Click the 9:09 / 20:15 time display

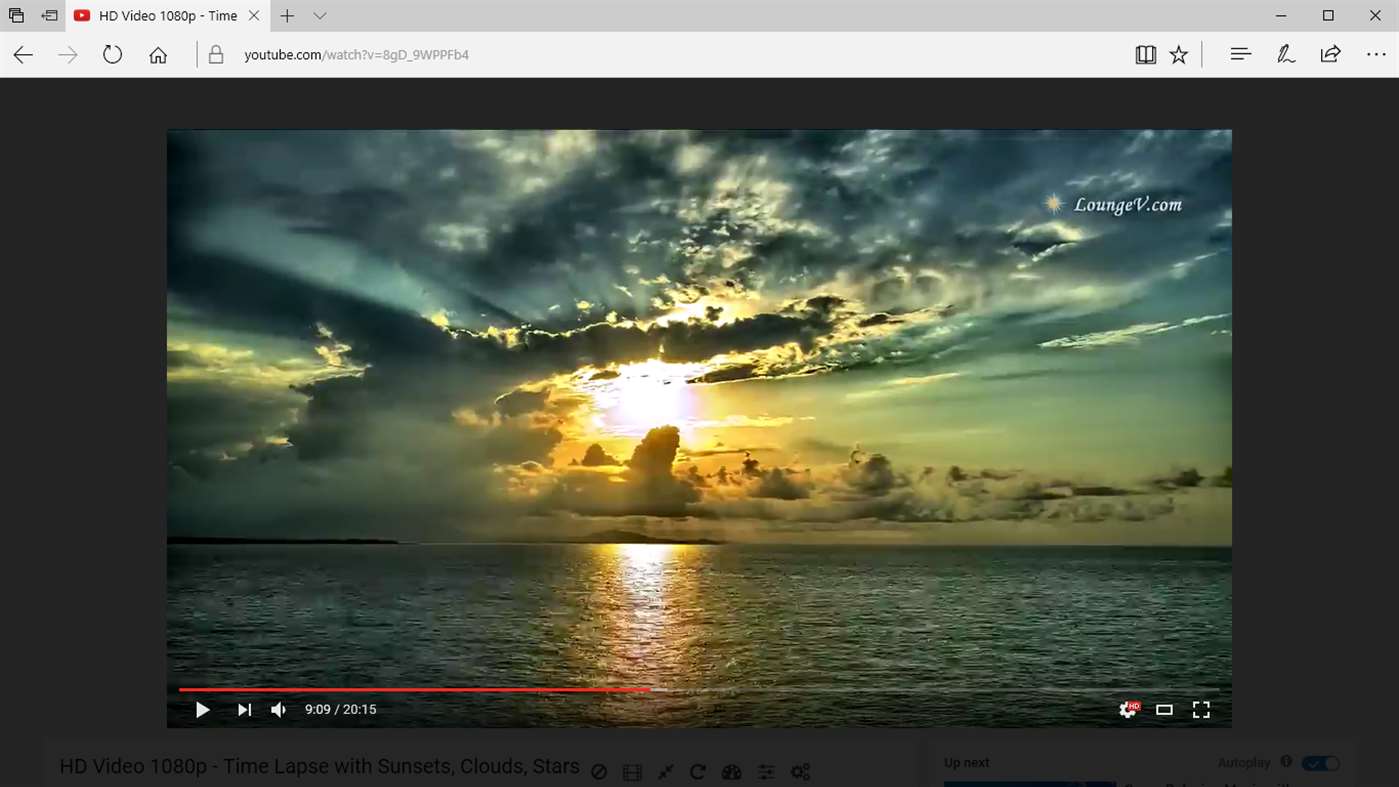[341, 710]
